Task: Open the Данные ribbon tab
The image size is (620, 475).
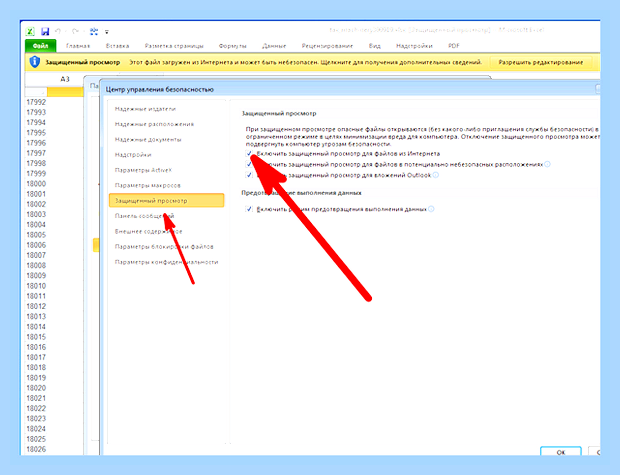Action: click(x=274, y=46)
